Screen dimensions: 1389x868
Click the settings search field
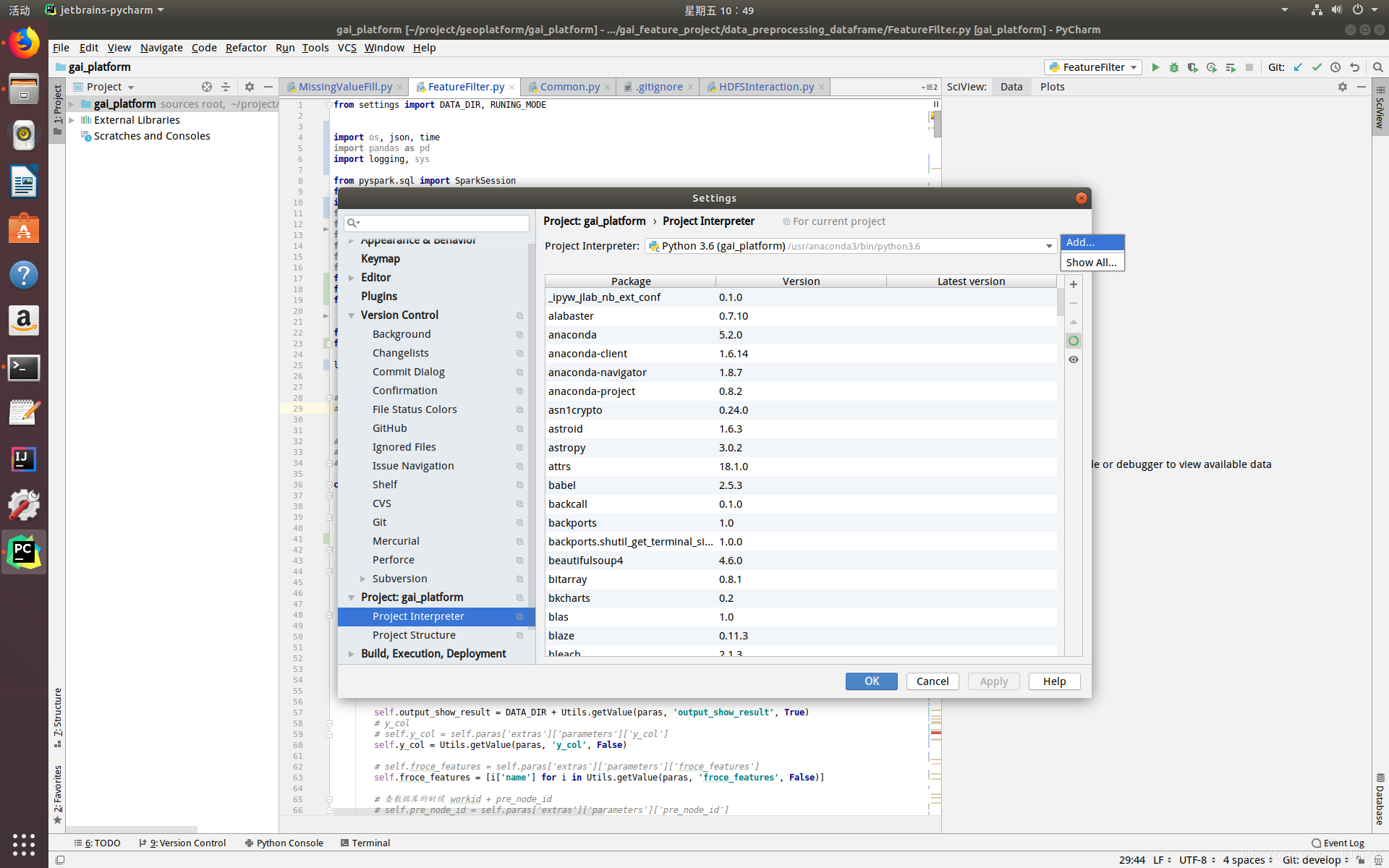pyautogui.click(x=436, y=223)
